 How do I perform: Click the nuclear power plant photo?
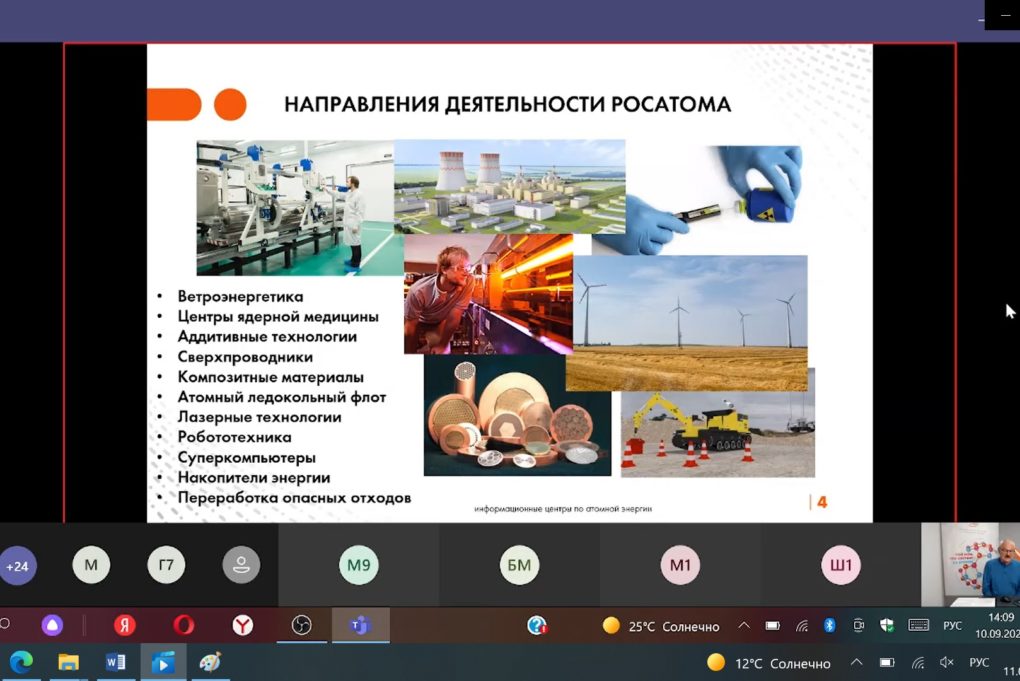[509, 187]
